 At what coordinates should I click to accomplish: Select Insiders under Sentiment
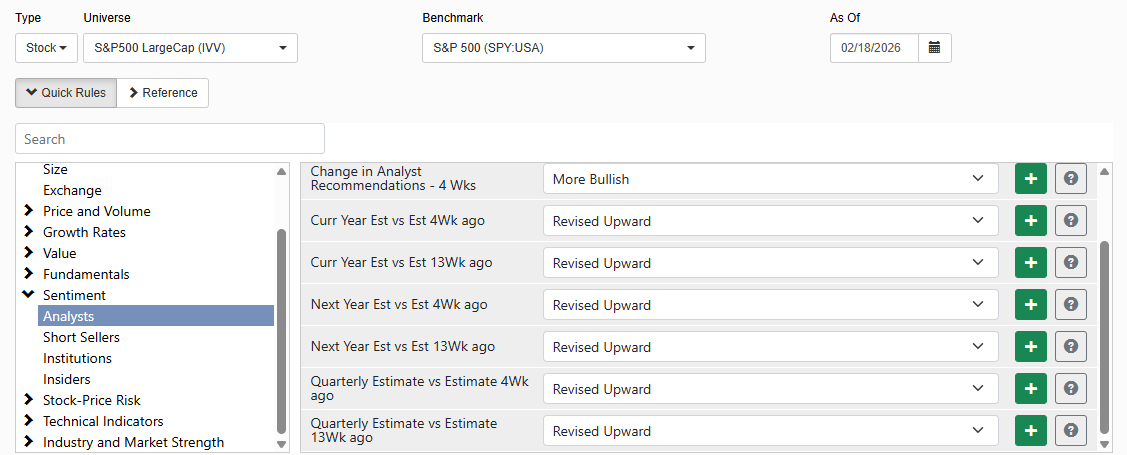point(67,379)
